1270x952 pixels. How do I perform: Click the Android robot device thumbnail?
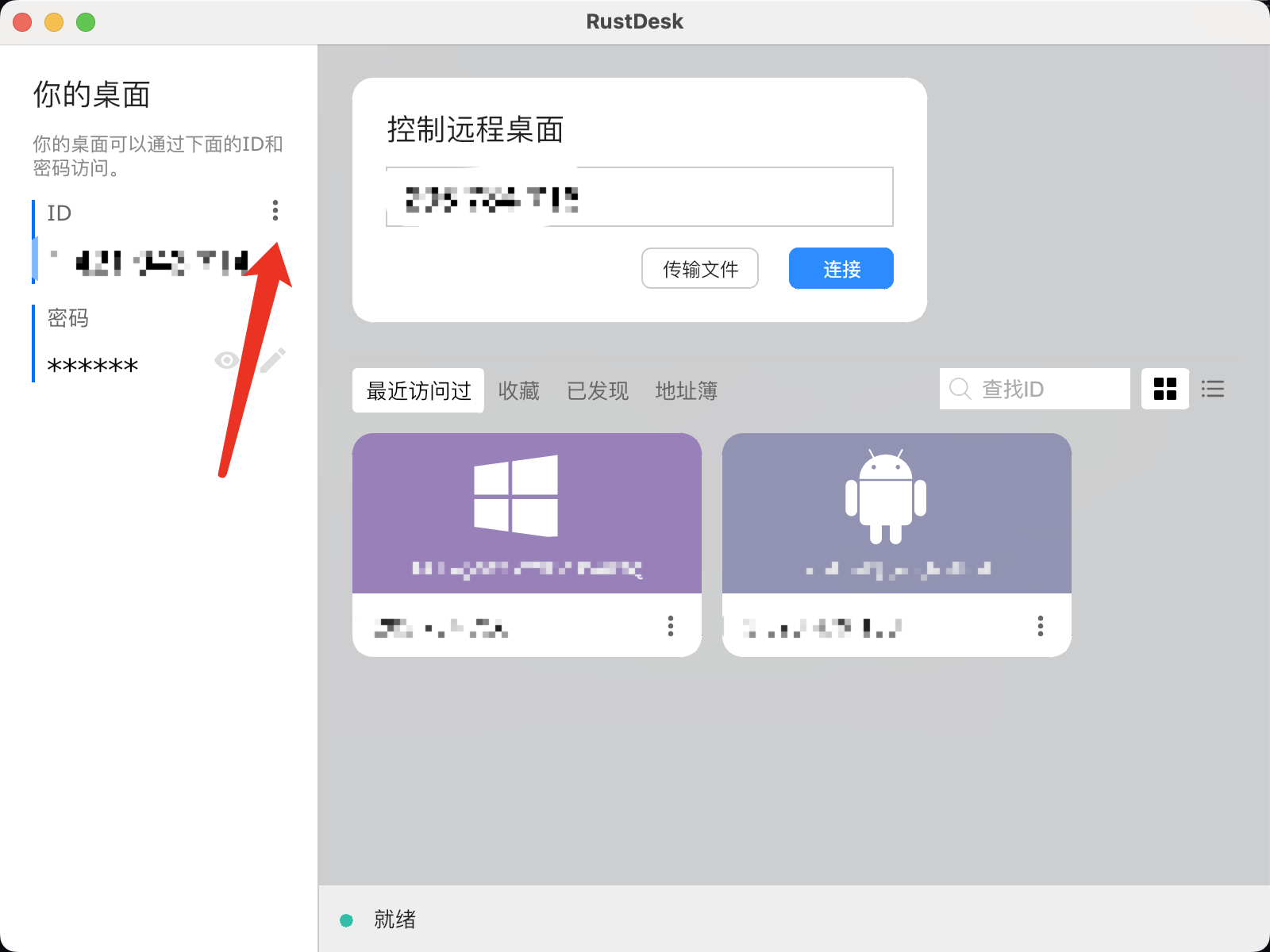885,497
